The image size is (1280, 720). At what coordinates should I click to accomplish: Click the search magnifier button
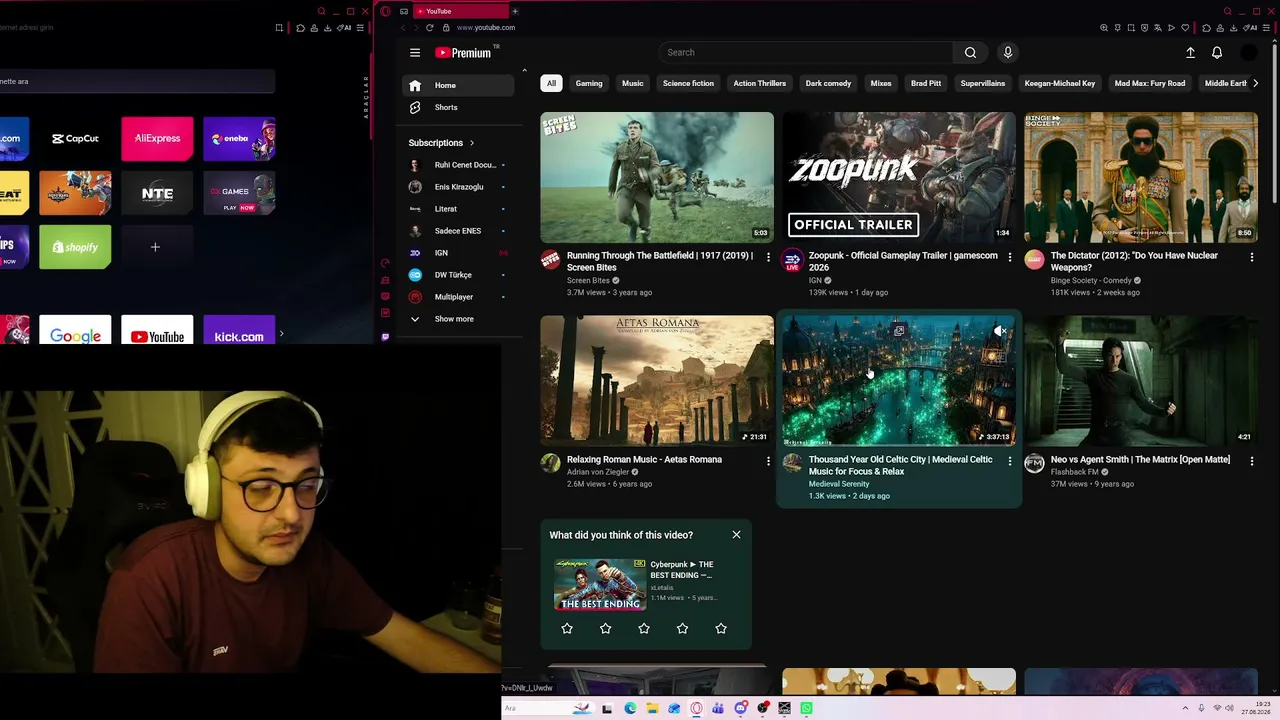pos(970,53)
